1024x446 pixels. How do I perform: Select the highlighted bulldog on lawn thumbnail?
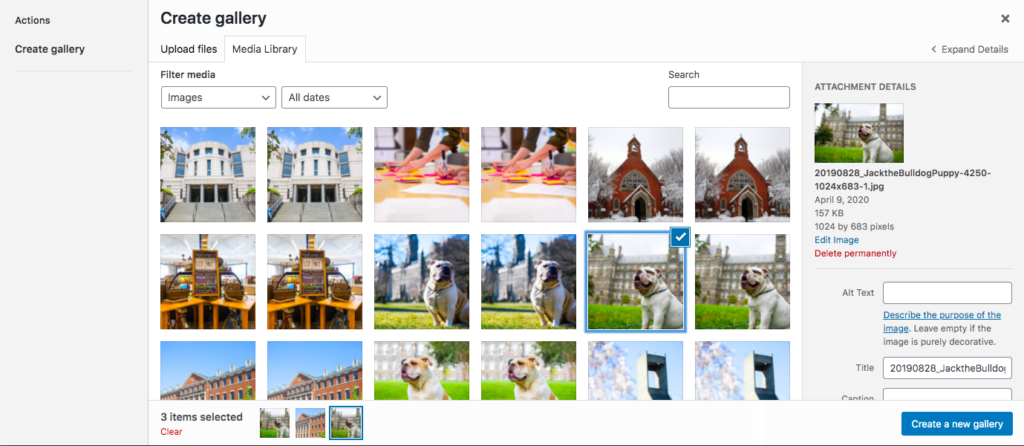click(635, 281)
